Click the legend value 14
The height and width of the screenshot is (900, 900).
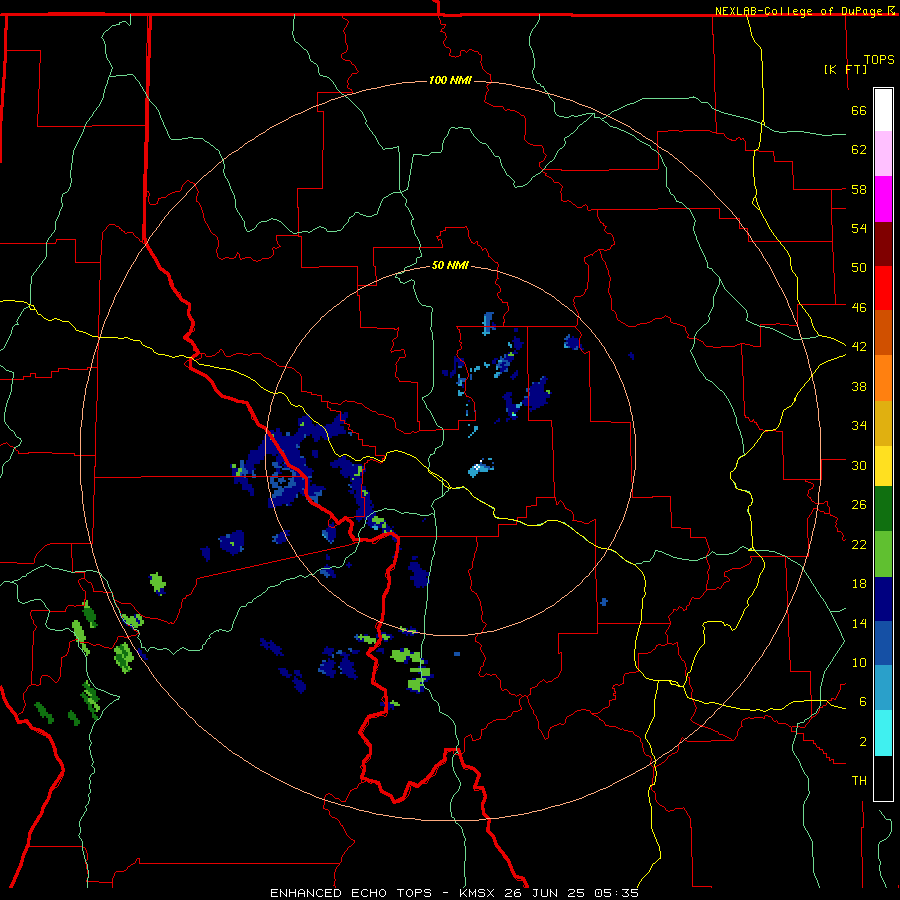pyautogui.click(x=859, y=623)
